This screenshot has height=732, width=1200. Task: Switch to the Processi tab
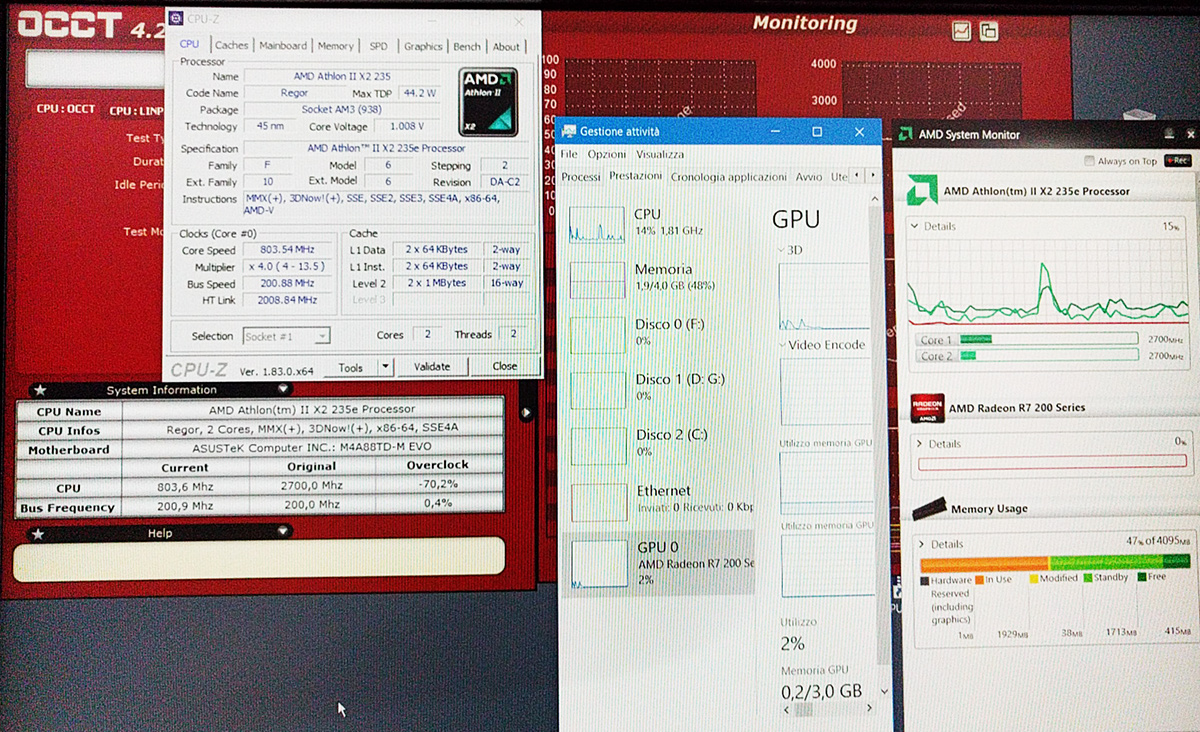[581, 177]
